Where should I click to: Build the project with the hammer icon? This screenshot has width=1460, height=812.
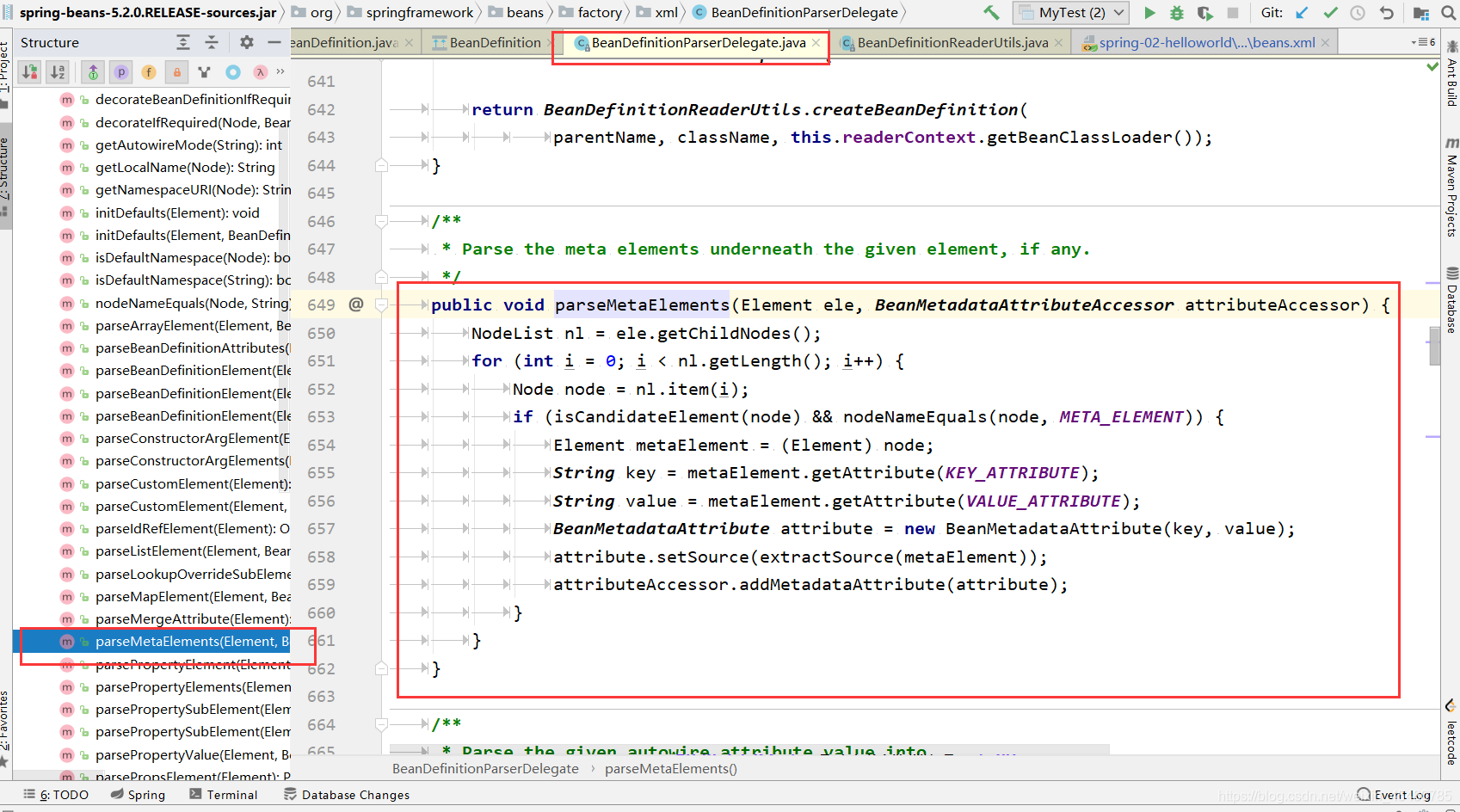[991, 13]
